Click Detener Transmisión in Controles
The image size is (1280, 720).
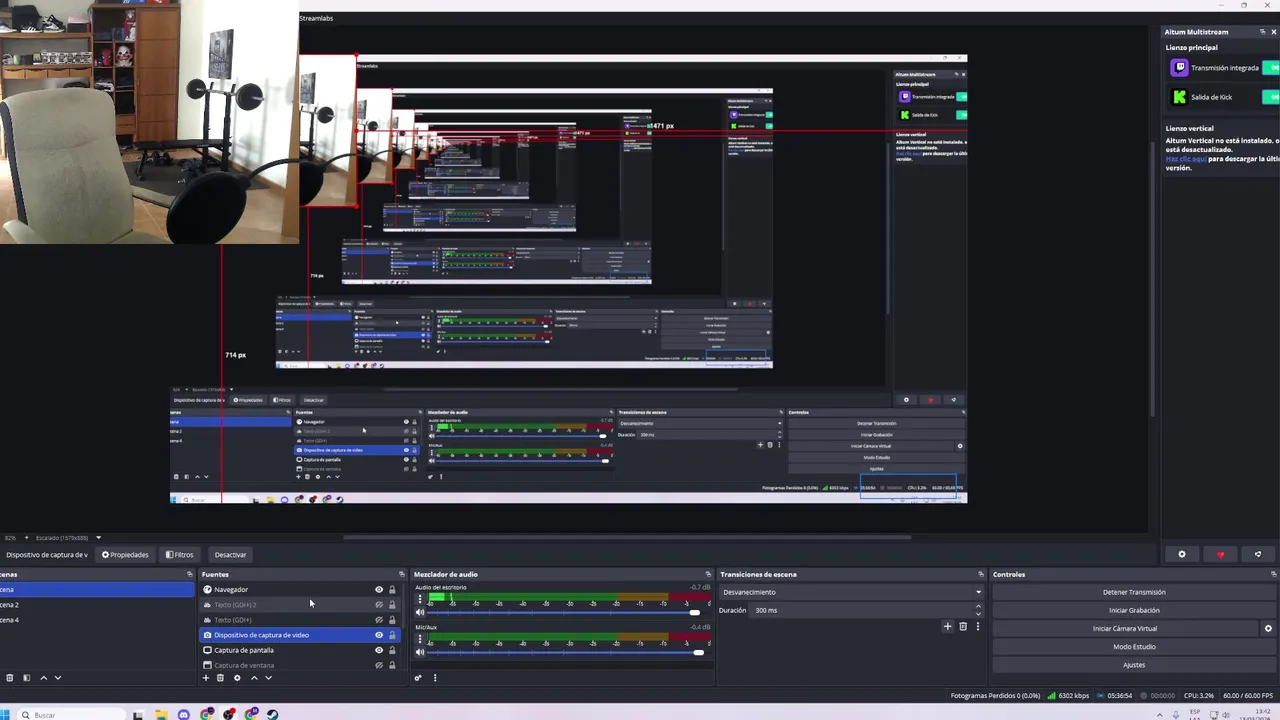(x=1134, y=592)
